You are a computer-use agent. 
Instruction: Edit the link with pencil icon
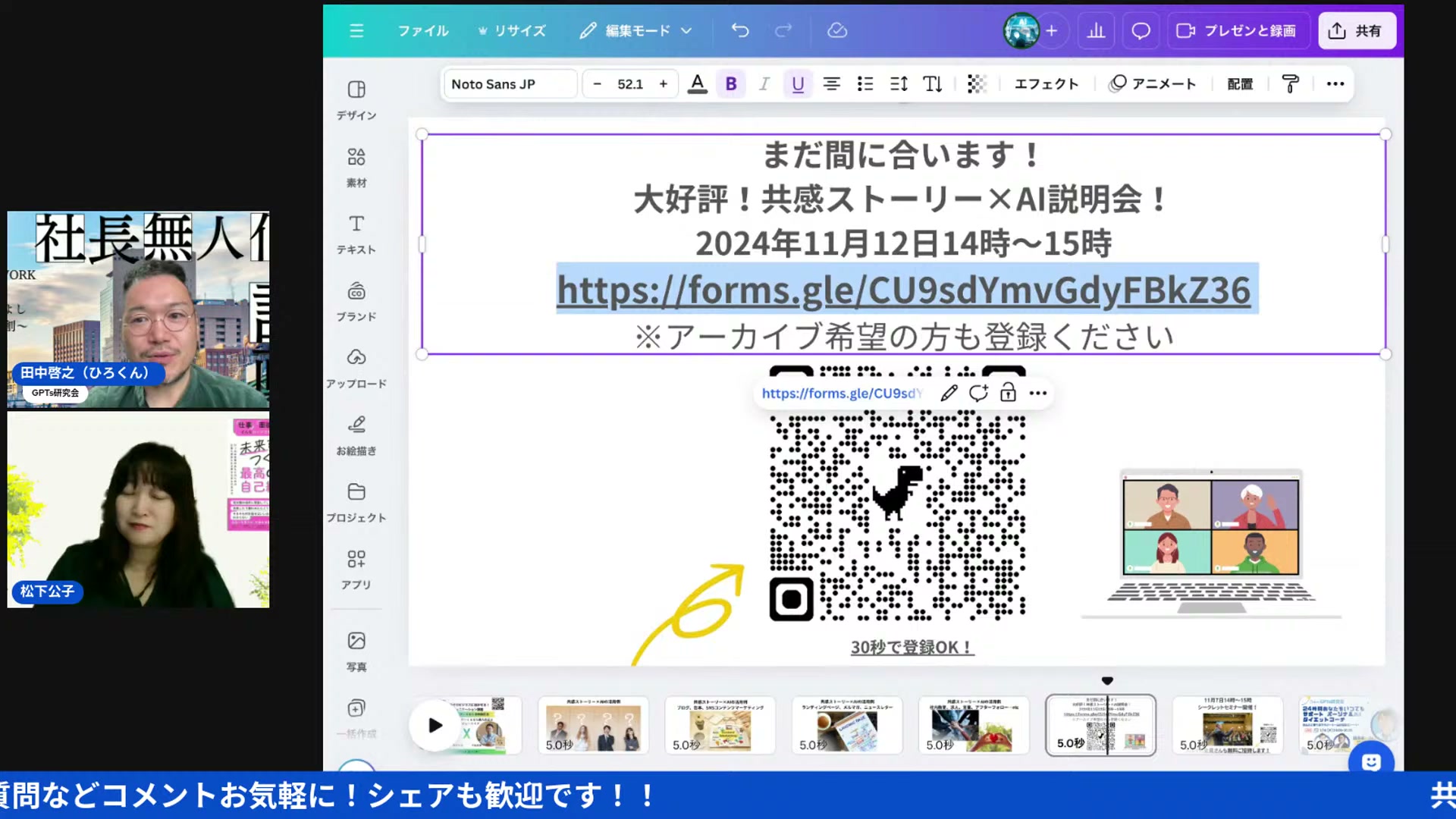[x=949, y=393]
